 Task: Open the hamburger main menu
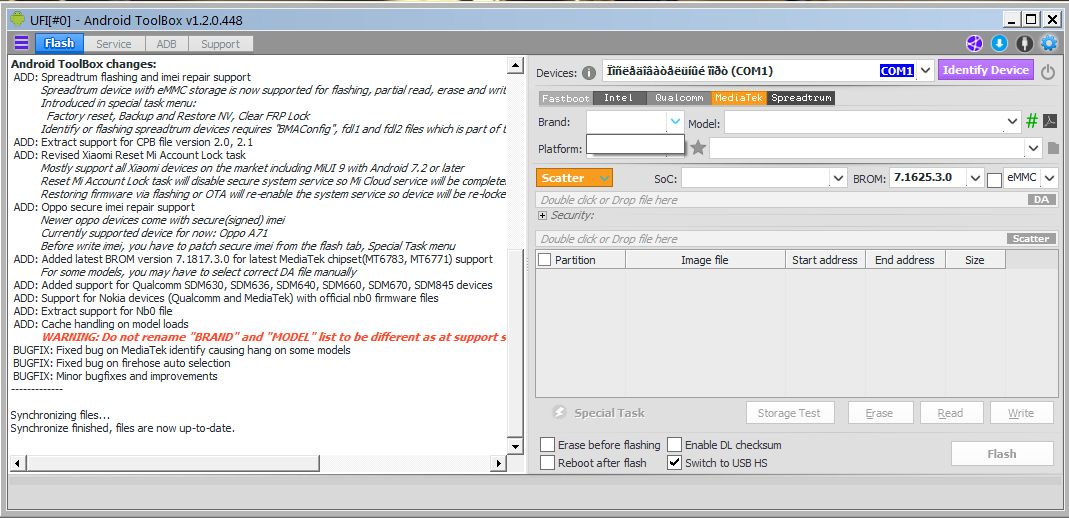point(21,43)
